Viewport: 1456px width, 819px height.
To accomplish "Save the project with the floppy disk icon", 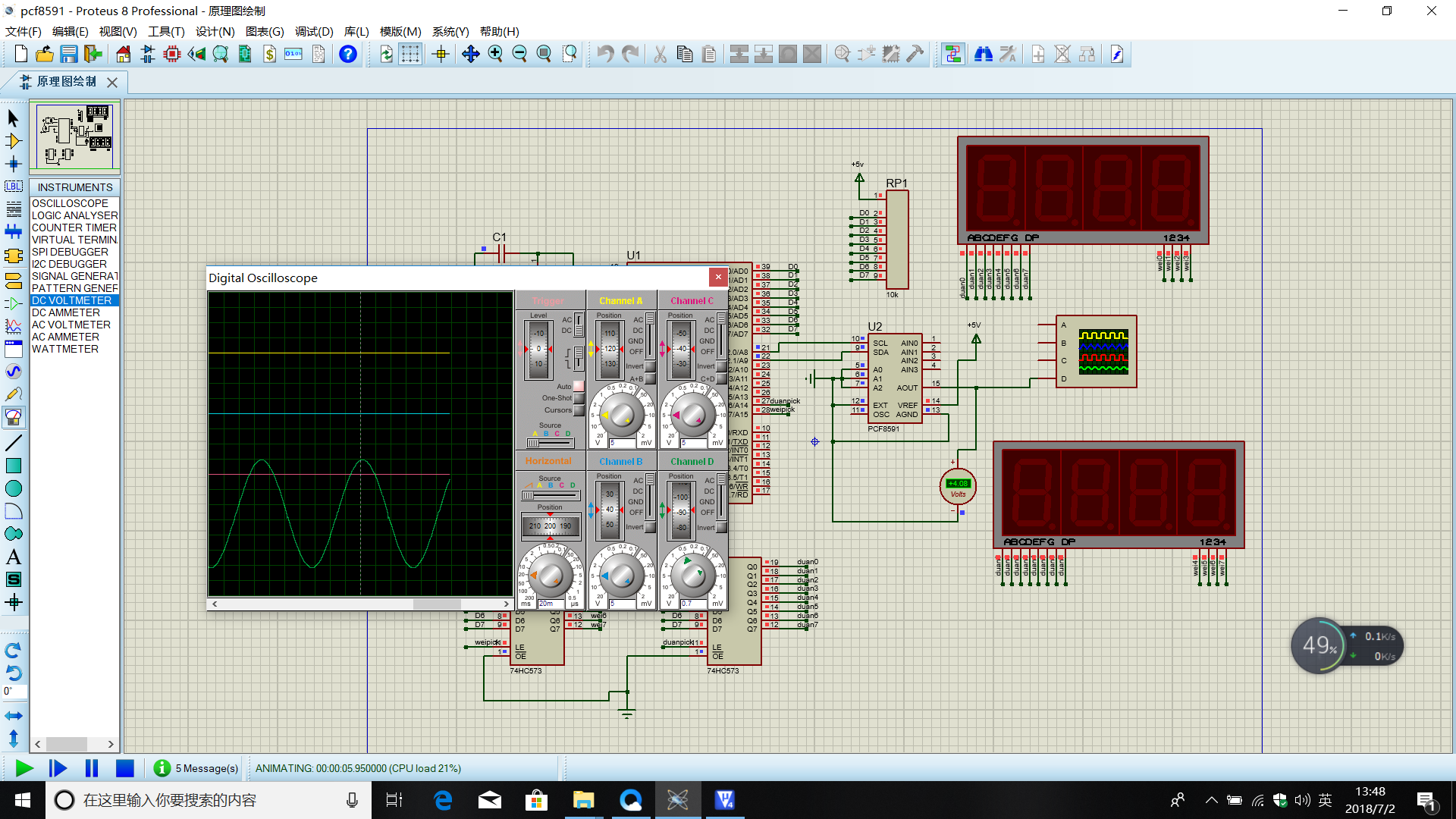I will (69, 54).
